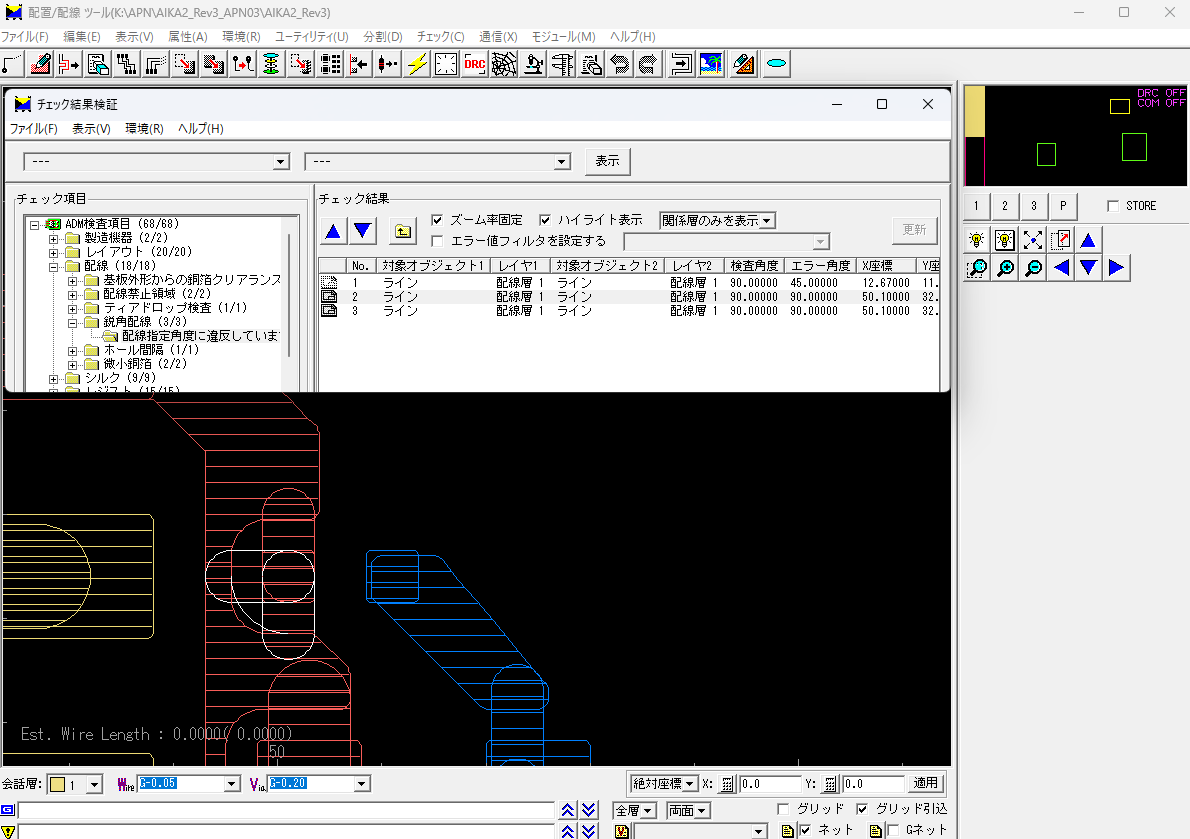Open the microscope inspection tool
This screenshot has width=1190, height=839.
[533, 63]
